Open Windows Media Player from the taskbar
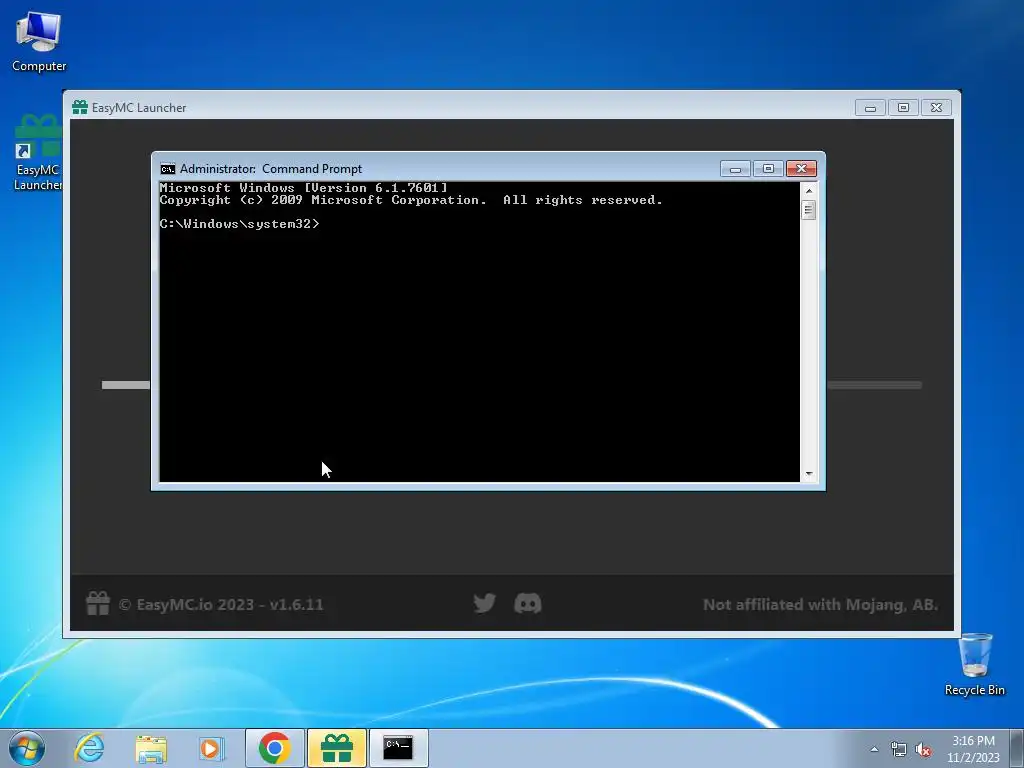This screenshot has height=768, width=1024. click(212, 748)
